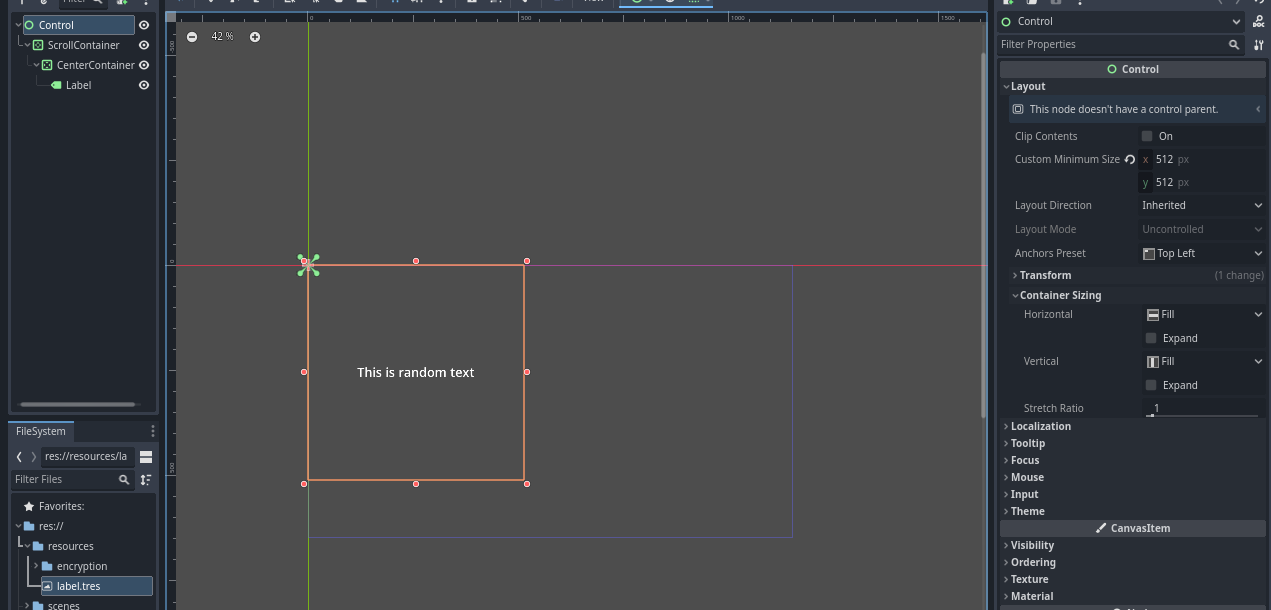Image resolution: width=1271 pixels, height=610 pixels.
Task: Toggle visibility of CenterContainer node
Action: (x=144, y=65)
